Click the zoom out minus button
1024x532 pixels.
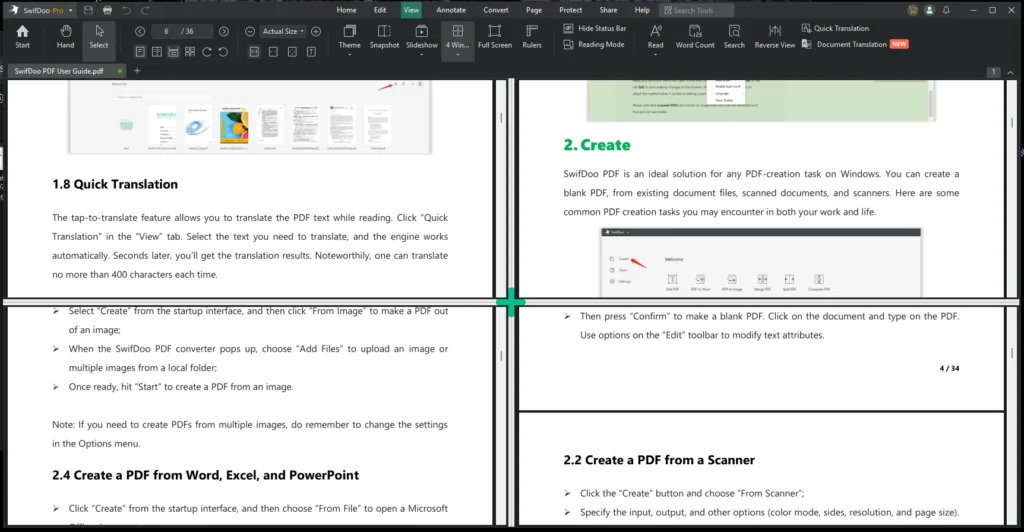(249, 31)
